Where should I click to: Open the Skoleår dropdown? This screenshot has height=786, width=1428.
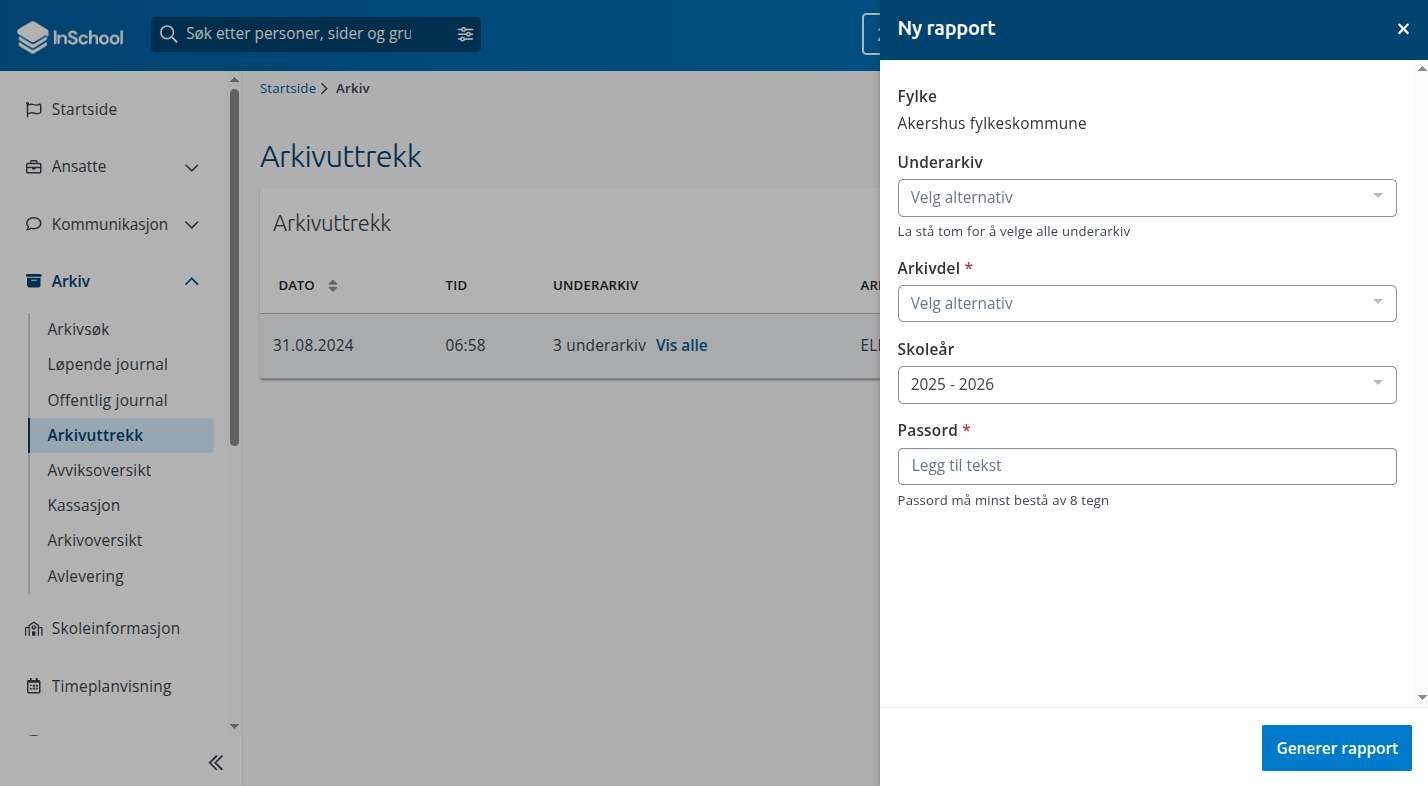1147,385
